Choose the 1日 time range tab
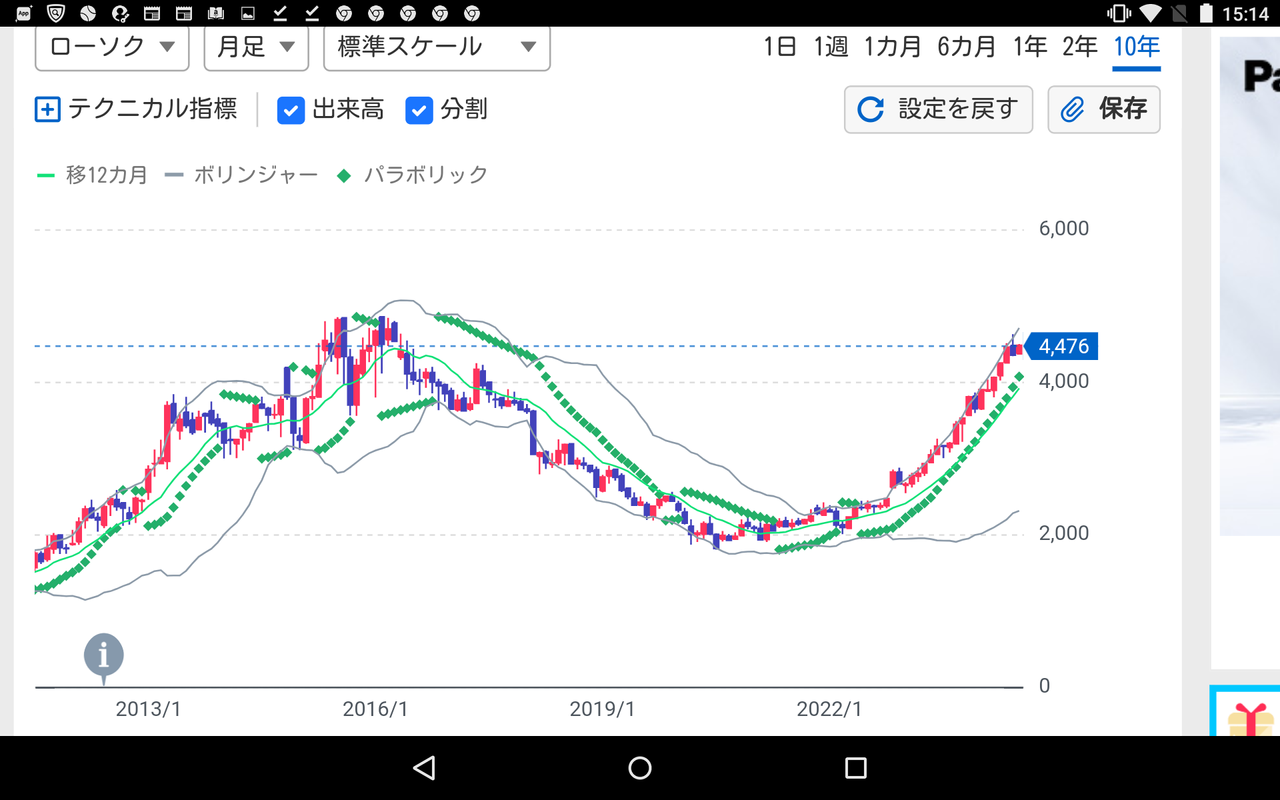Image resolution: width=1280 pixels, height=800 pixels. tap(779, 47)
